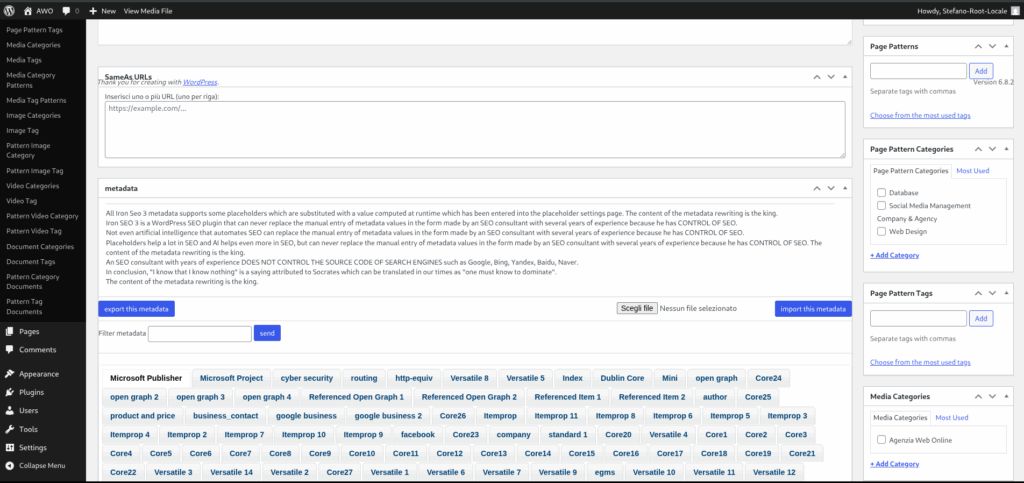Collapse the Page Pattern Tags panel

1006,293
